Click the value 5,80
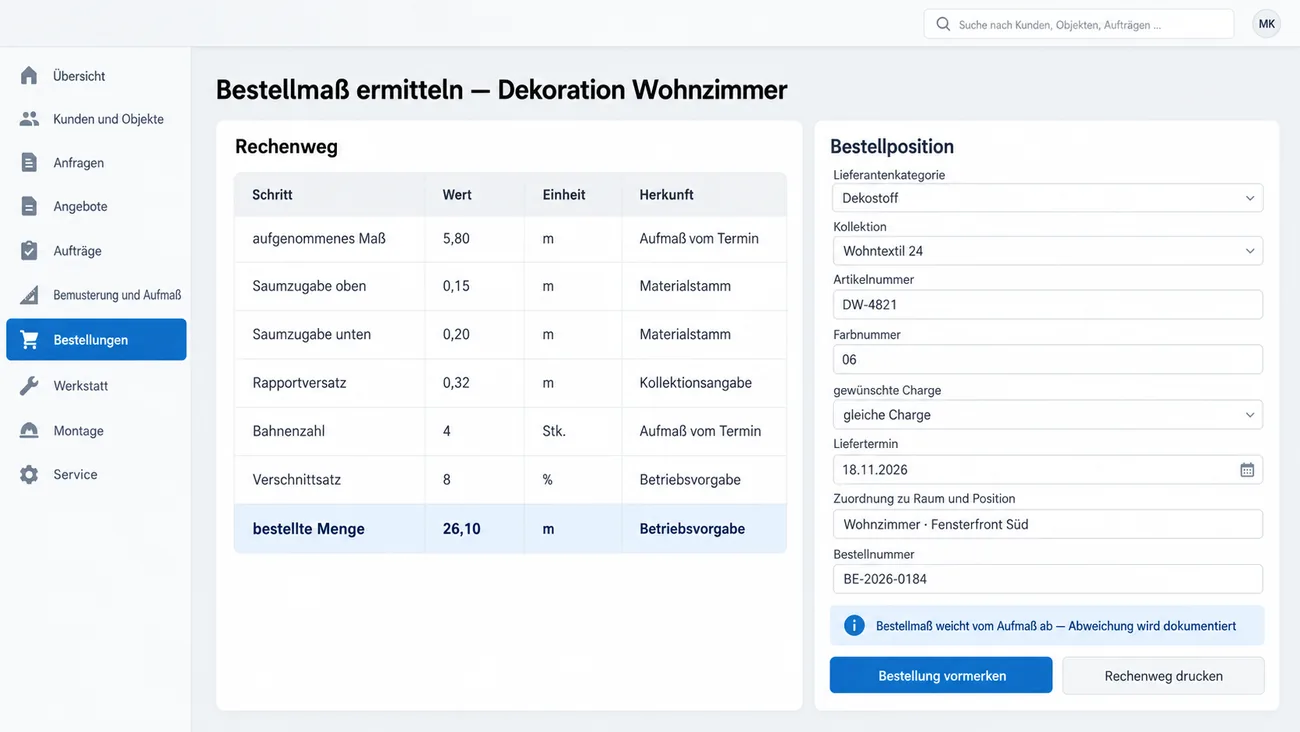Screen dimensions: 1300x732 (456, 238)
